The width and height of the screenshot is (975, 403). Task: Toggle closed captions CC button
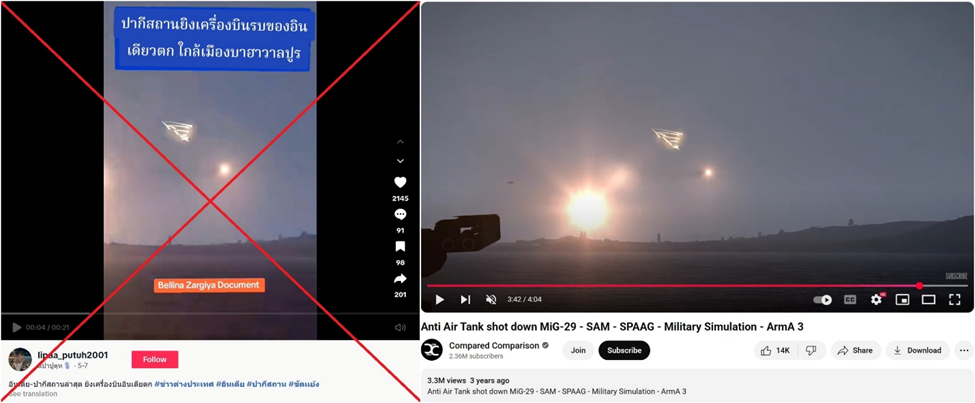(x=849, y=300)
